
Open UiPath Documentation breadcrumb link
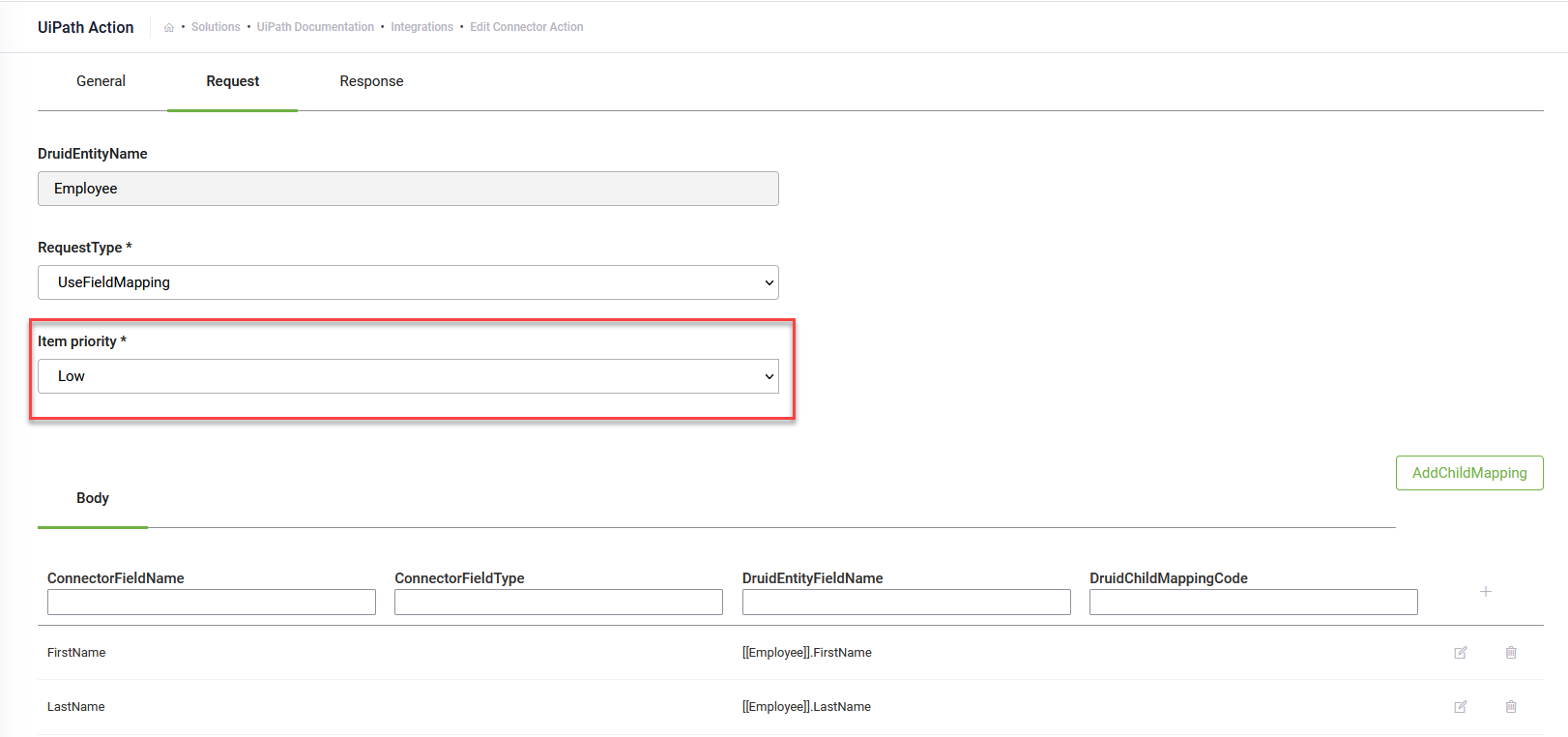(315, 27)
